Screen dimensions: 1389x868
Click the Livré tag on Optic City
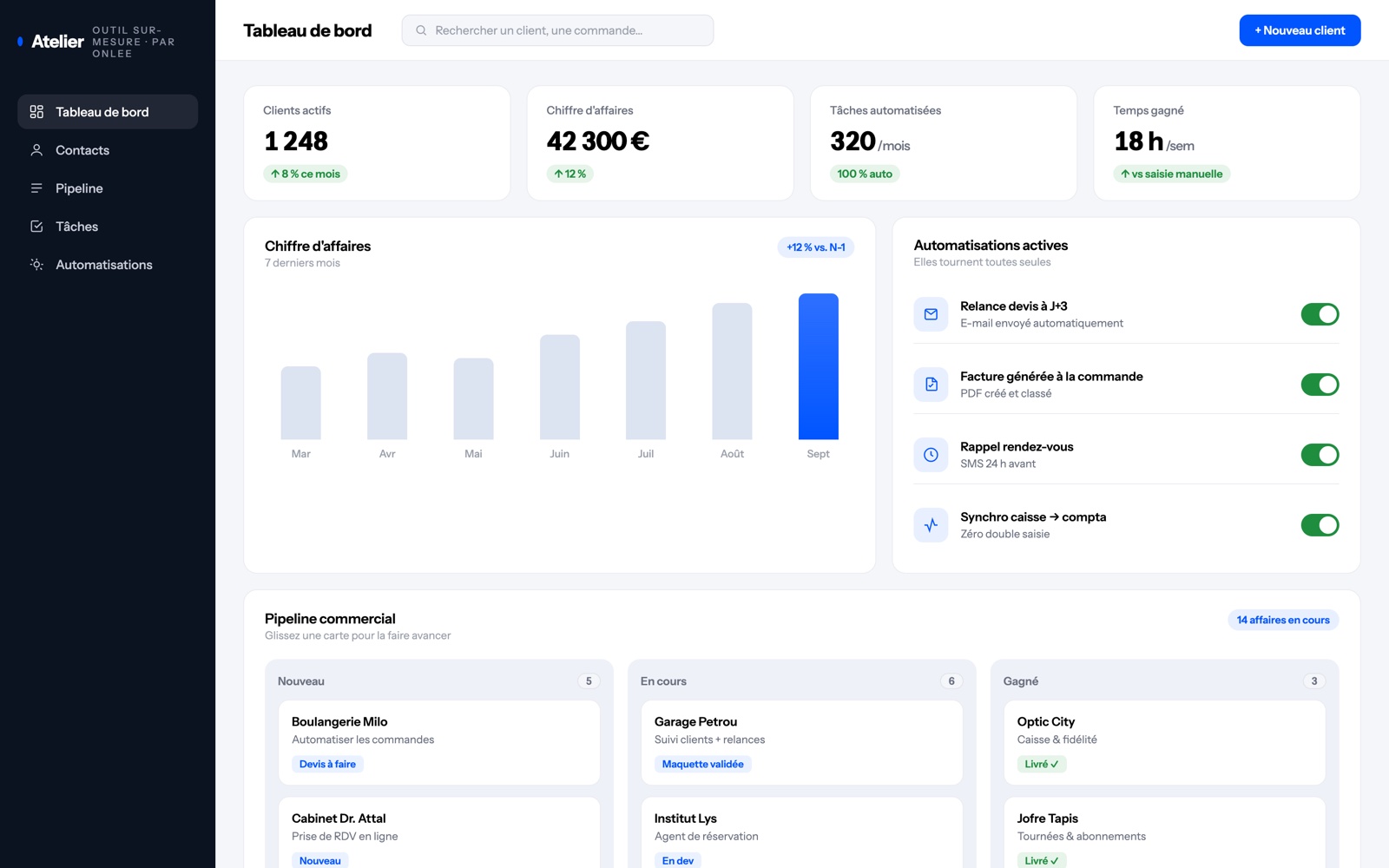click(1042, 764)
